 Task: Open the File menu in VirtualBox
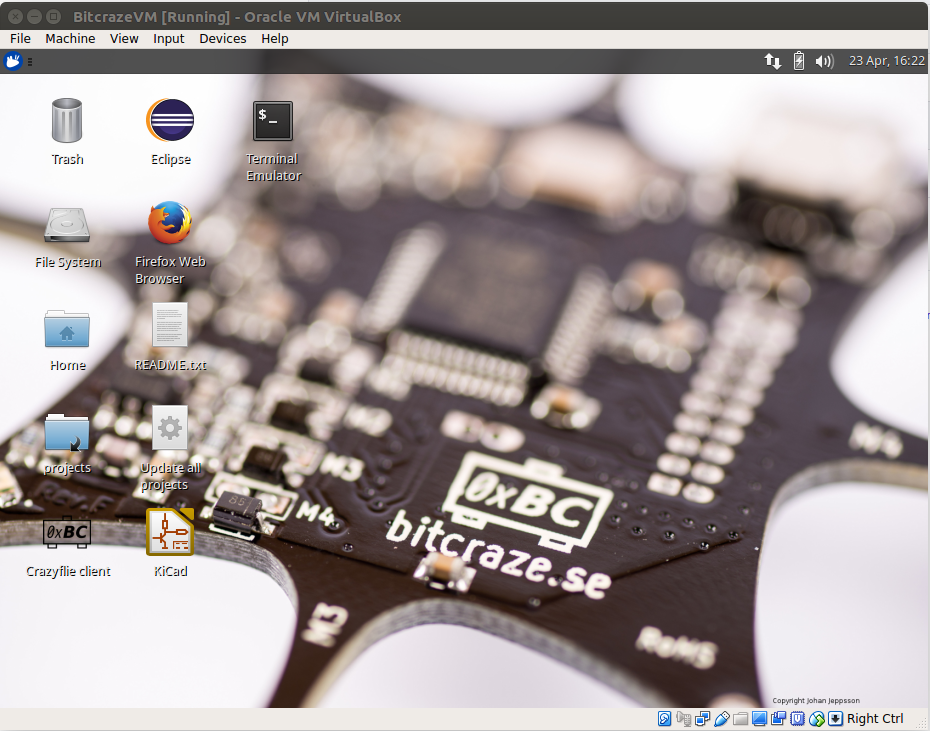coord(20,39)
